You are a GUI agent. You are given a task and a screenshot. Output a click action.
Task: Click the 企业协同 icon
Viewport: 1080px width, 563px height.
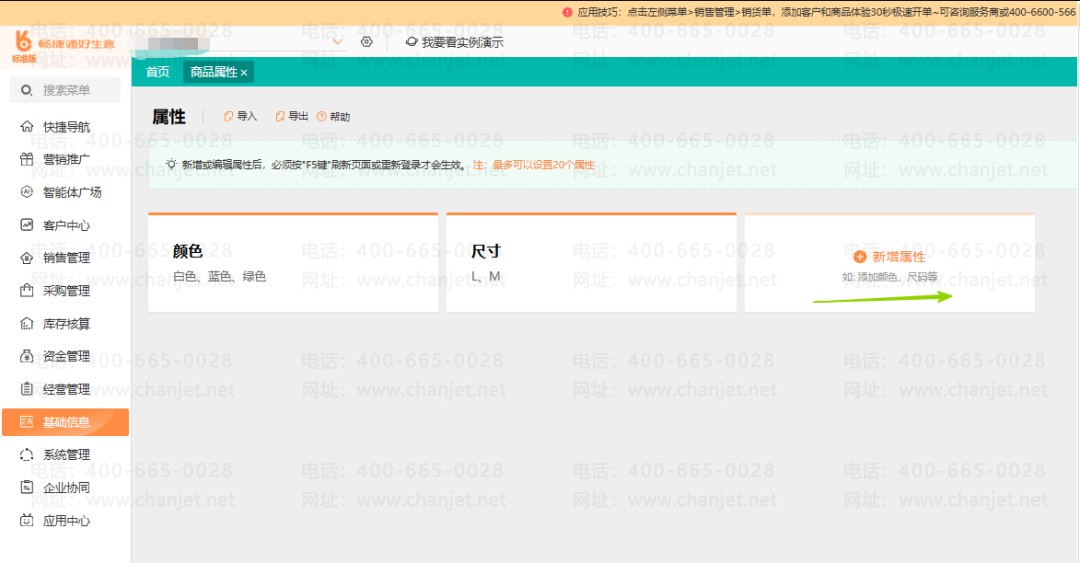[x=27, y=487]
